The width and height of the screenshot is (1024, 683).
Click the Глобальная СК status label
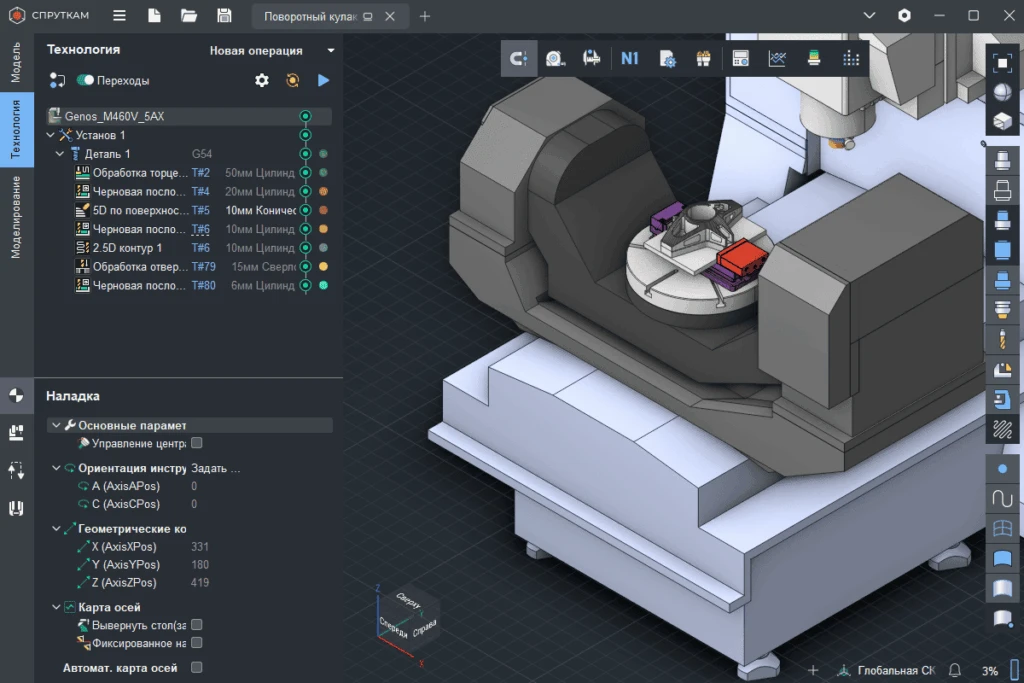896,670
